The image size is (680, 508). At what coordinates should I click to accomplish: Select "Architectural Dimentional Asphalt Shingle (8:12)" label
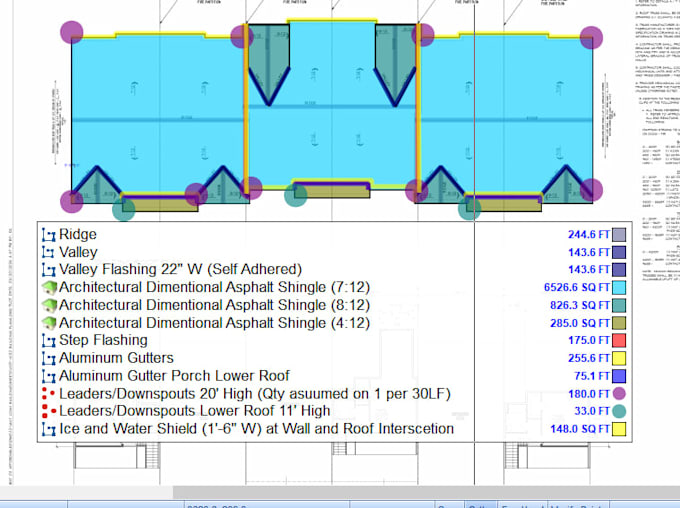pos(214,305)
